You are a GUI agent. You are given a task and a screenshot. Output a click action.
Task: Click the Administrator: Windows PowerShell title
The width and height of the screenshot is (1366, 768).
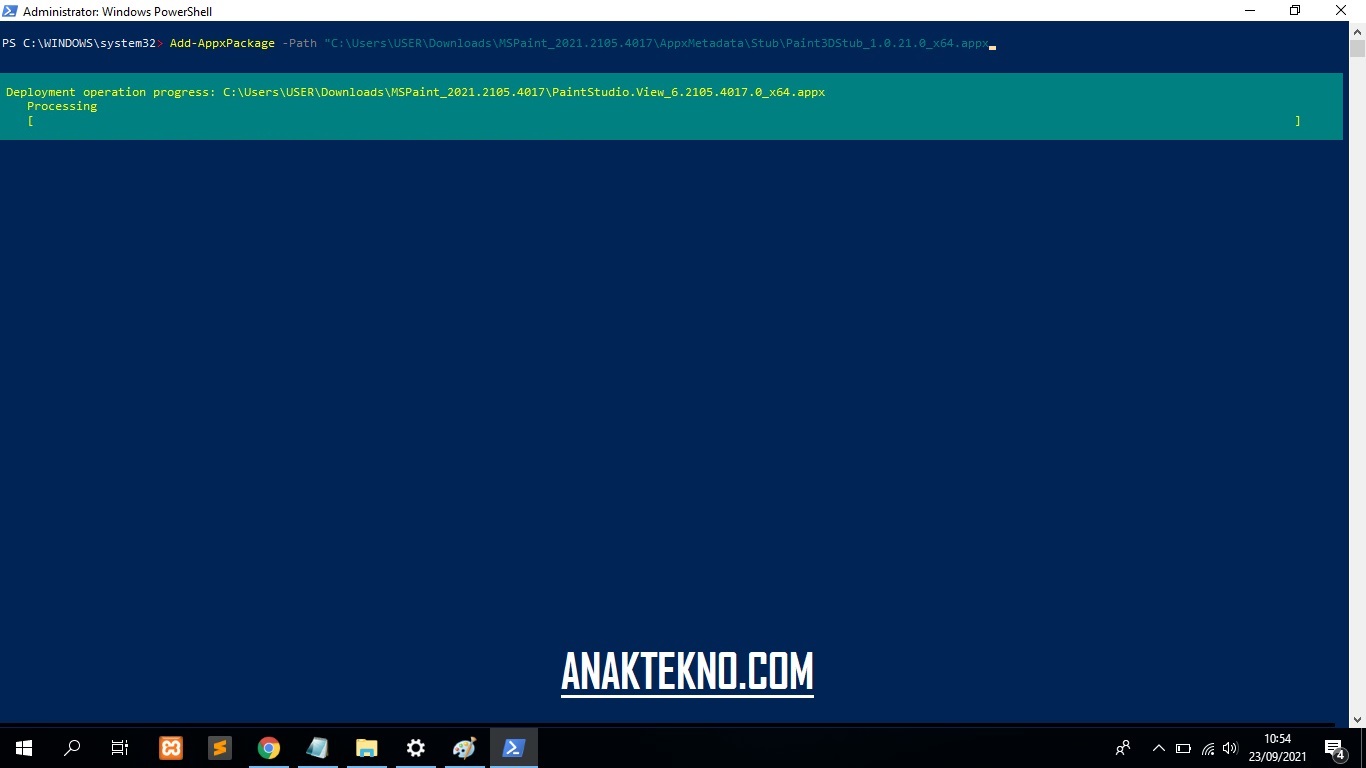(x=117, y=11)
